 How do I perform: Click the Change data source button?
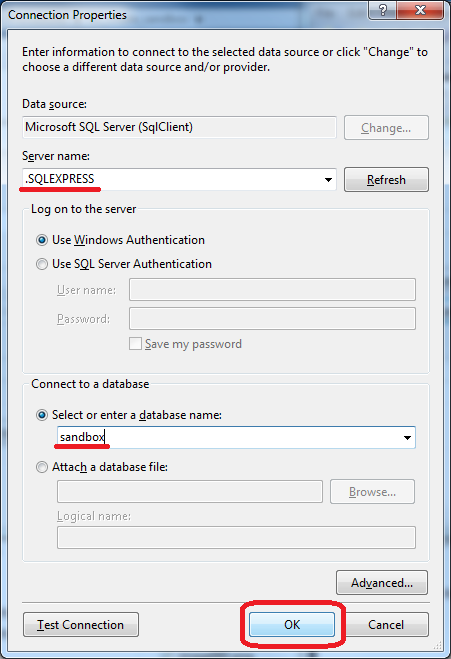(386, 128)
